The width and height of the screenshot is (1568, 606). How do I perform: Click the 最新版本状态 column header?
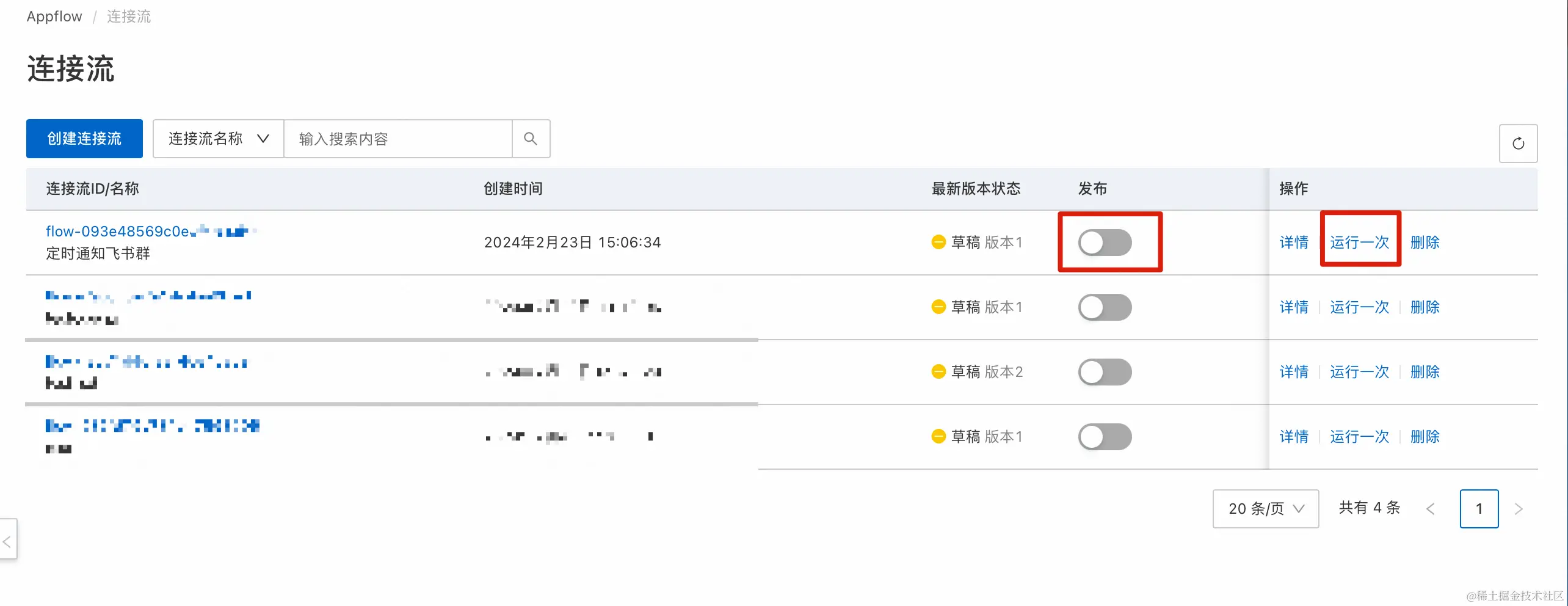(x=976, y=189)
